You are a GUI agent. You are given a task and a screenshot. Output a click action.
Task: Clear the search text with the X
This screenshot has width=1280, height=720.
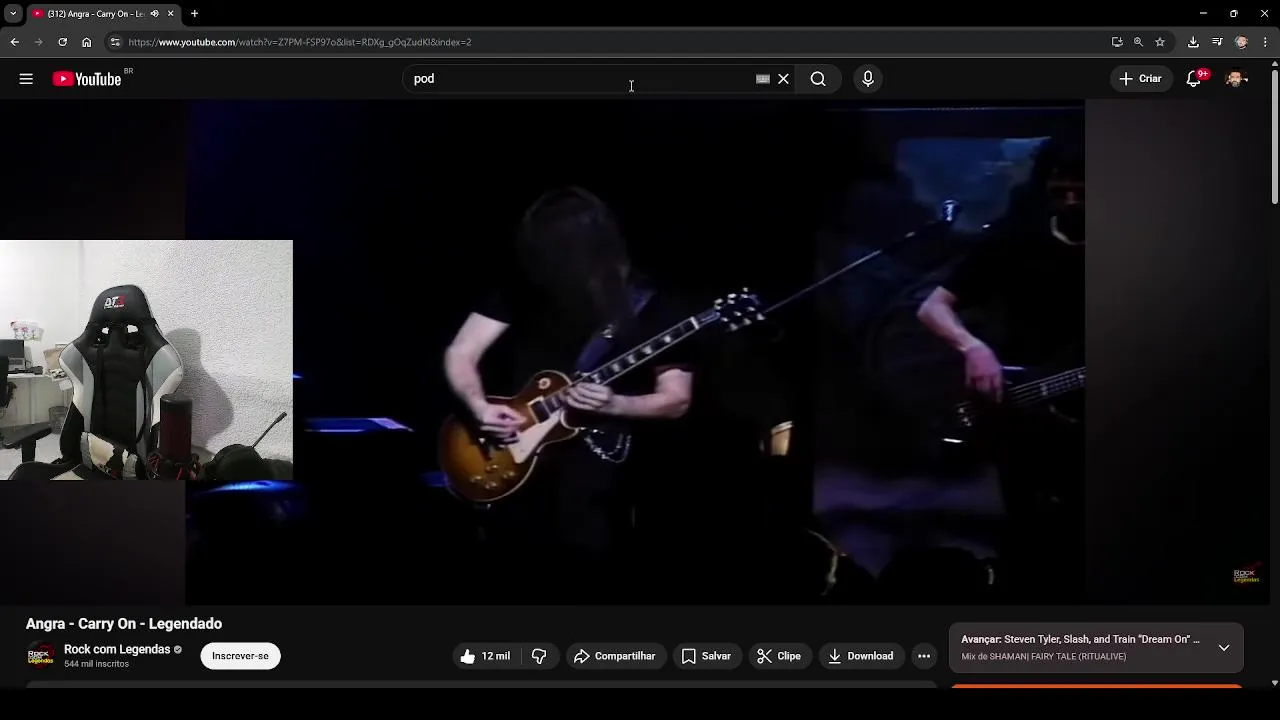click(784, 79)
